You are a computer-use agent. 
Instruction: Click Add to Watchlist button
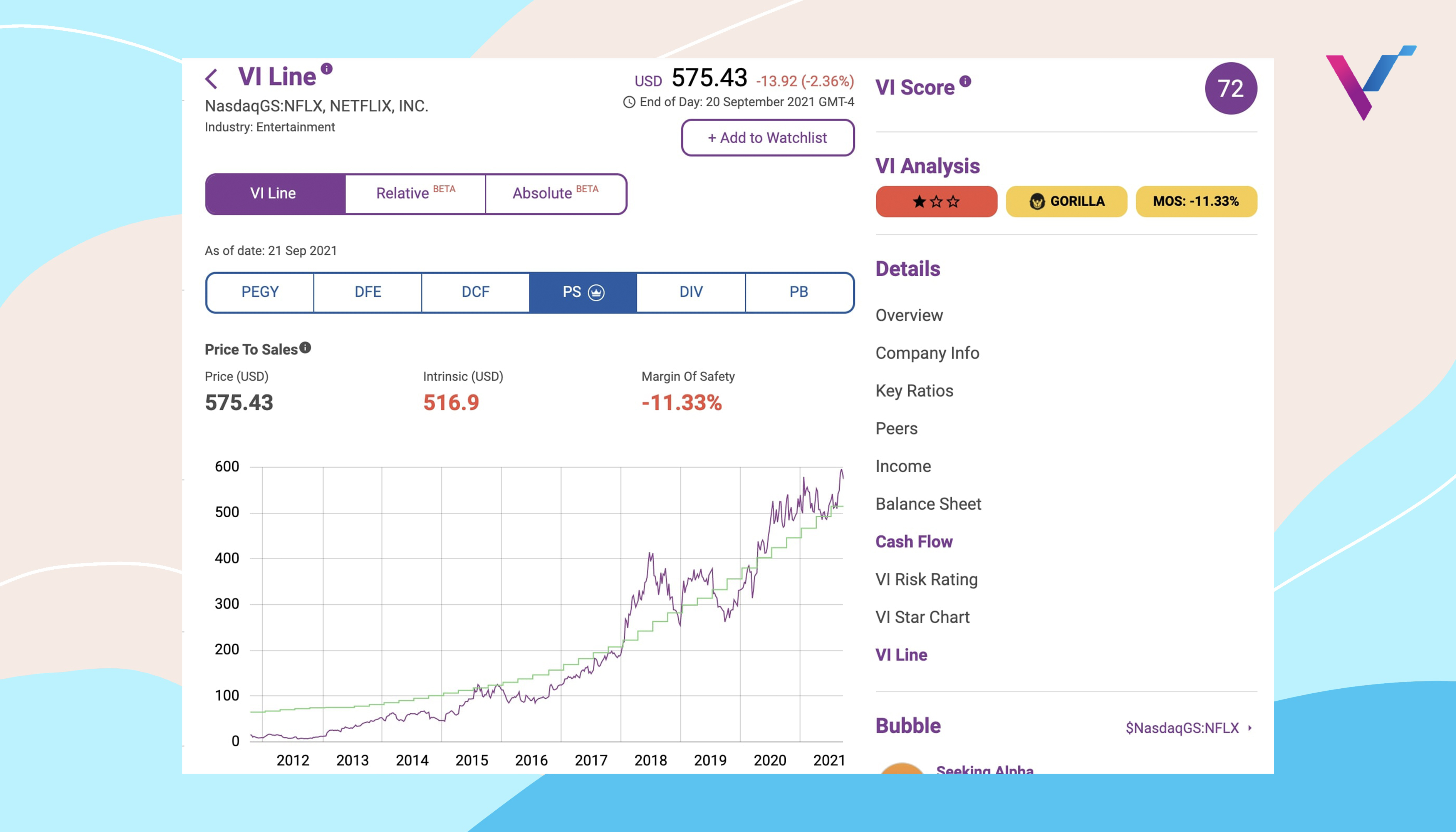click(x=767, y=138)
